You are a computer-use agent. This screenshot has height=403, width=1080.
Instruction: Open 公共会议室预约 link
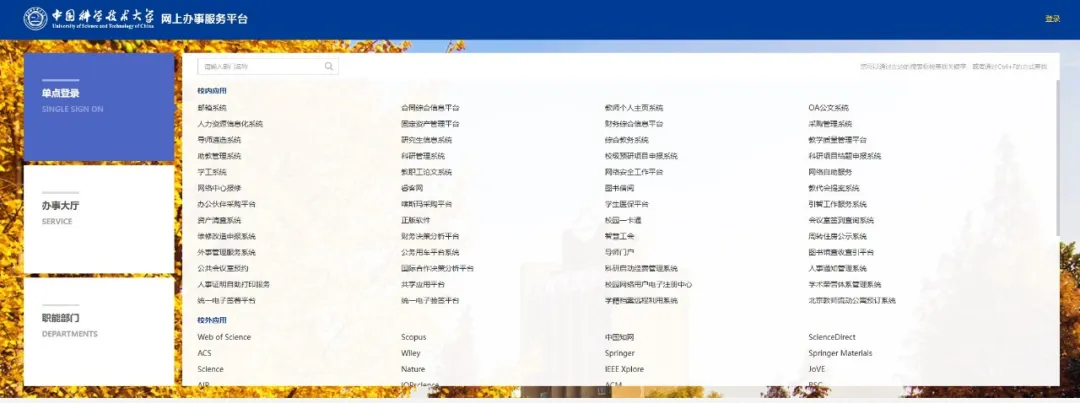(x=222, y=269)
